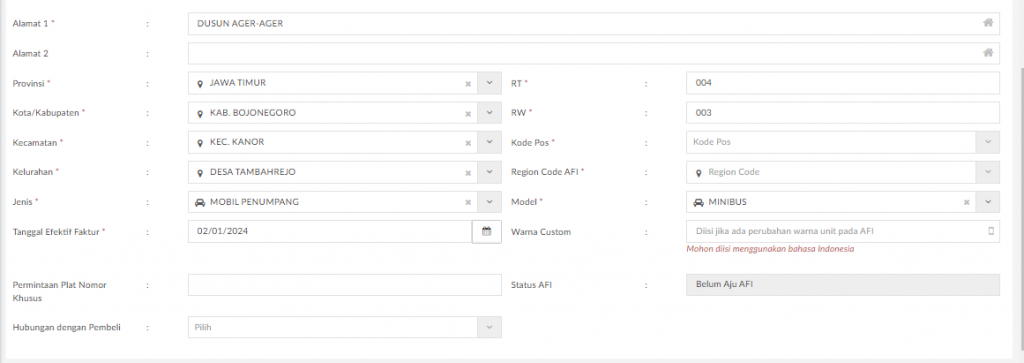Clear the MINIBUS Model selection
The height and width of the screenshot is (363, 1024).
(x=966, y=202)
